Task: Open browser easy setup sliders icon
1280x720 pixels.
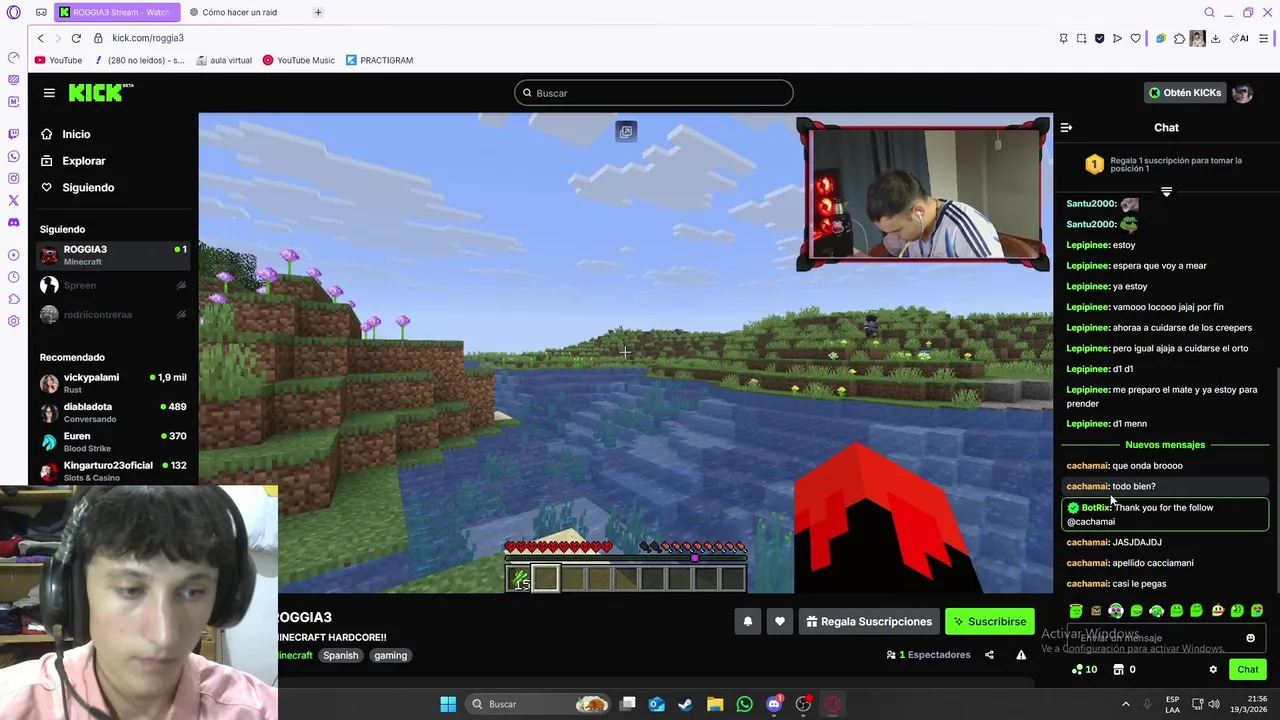Action: [1264, 38]
